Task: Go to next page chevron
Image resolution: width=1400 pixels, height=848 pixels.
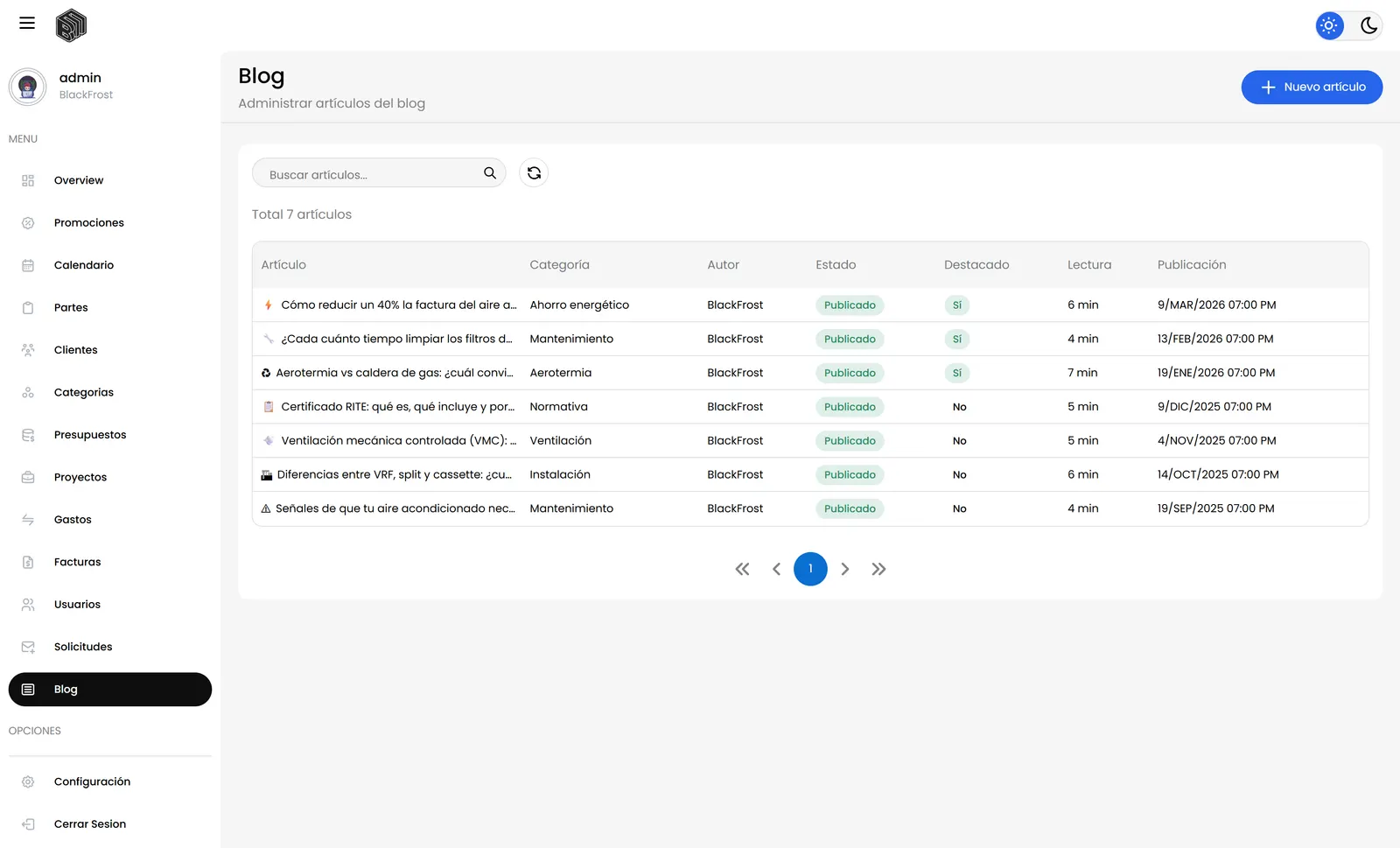Action: tap(844, 569)
